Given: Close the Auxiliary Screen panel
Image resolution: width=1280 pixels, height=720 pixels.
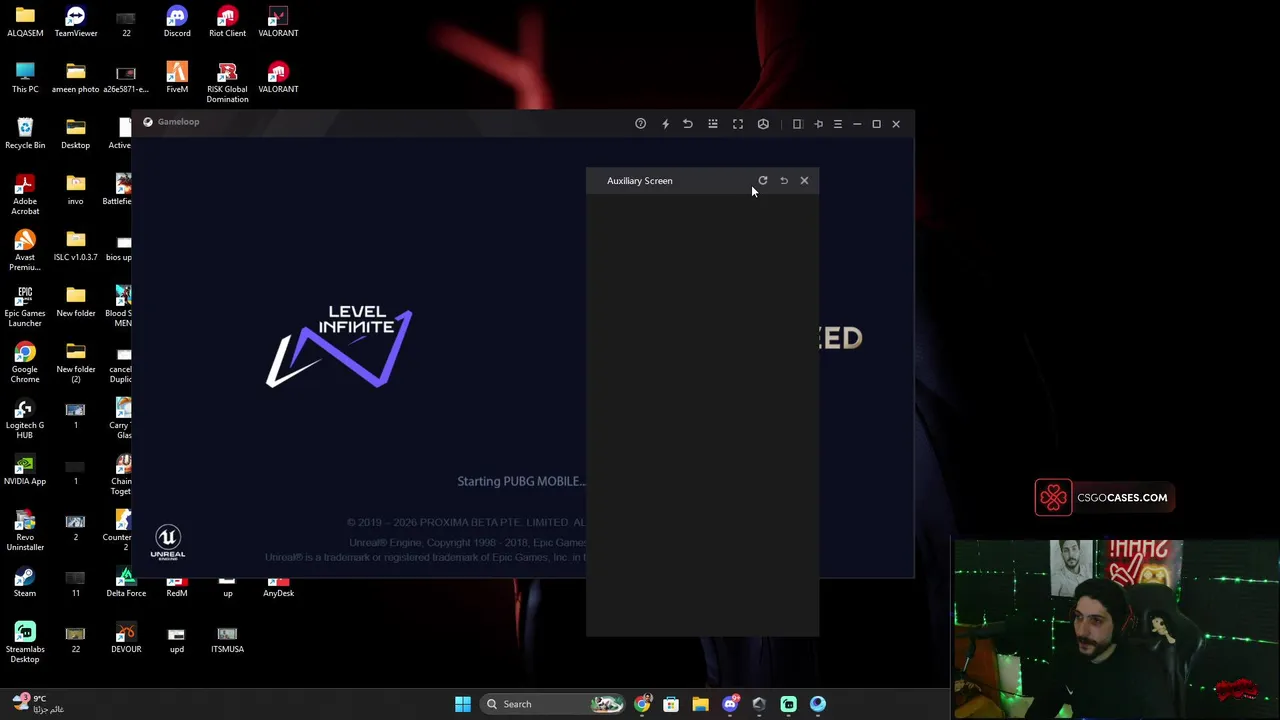Looking at the screenshot, I should [804, 181].
